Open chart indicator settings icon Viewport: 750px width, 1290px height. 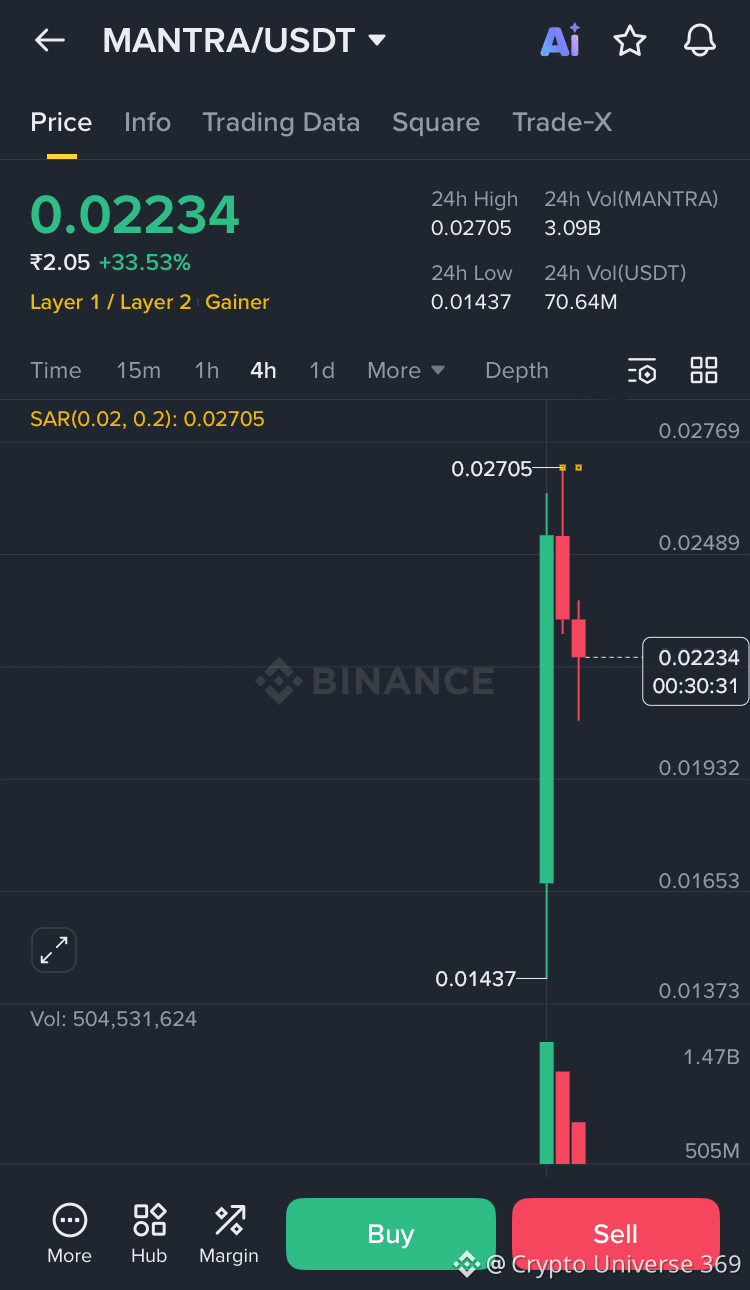point(642,371)
